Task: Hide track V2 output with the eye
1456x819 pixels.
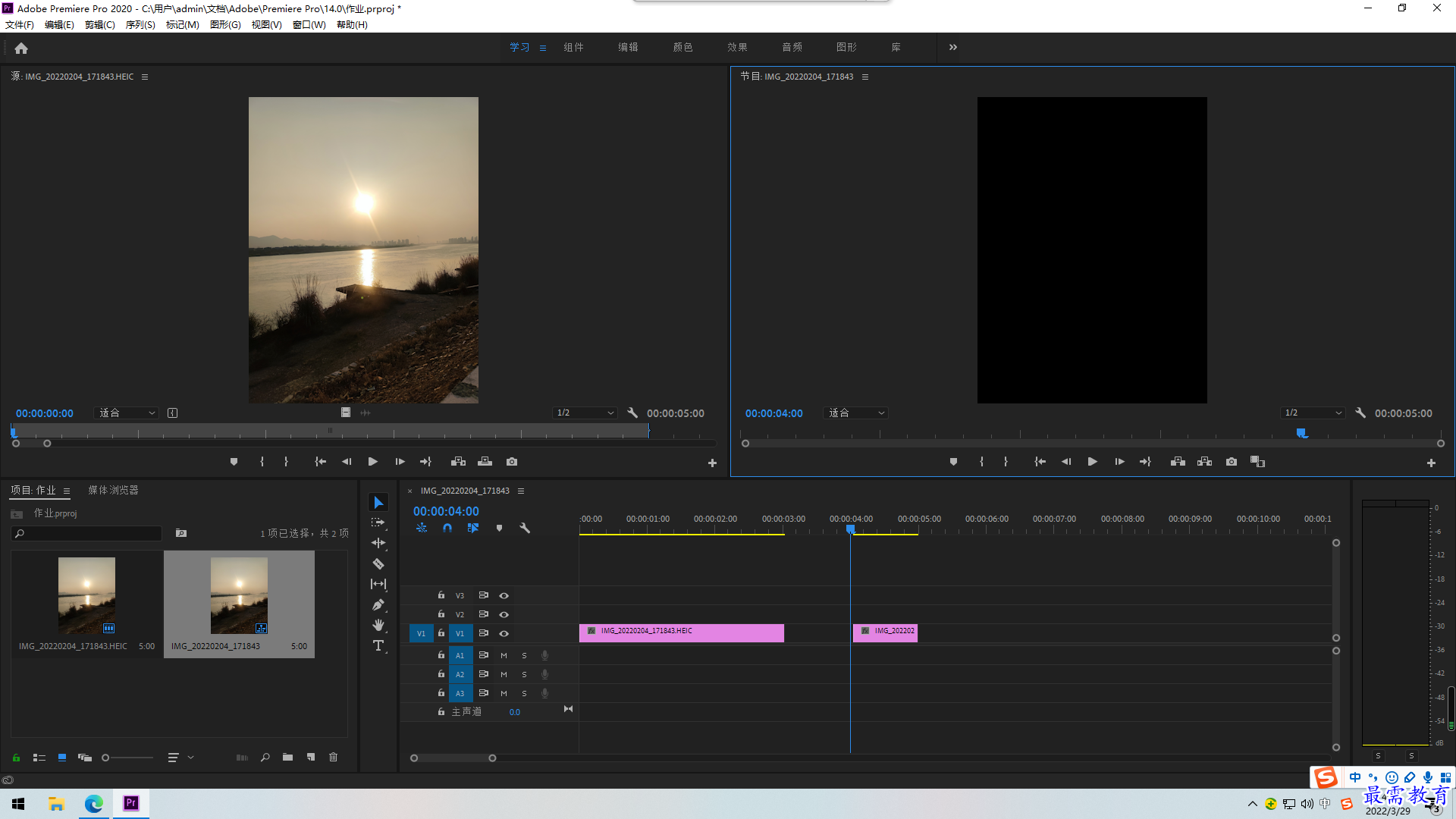Action: pos(504,615)
